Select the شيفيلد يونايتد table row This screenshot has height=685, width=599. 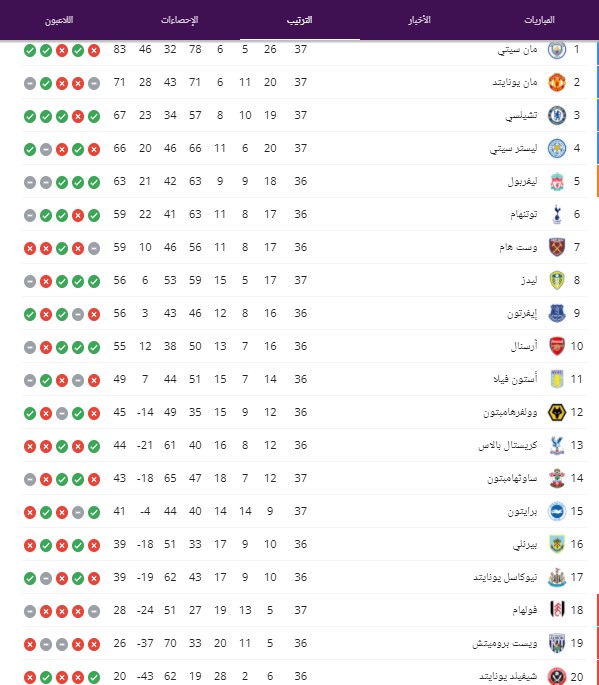point(304,676)
